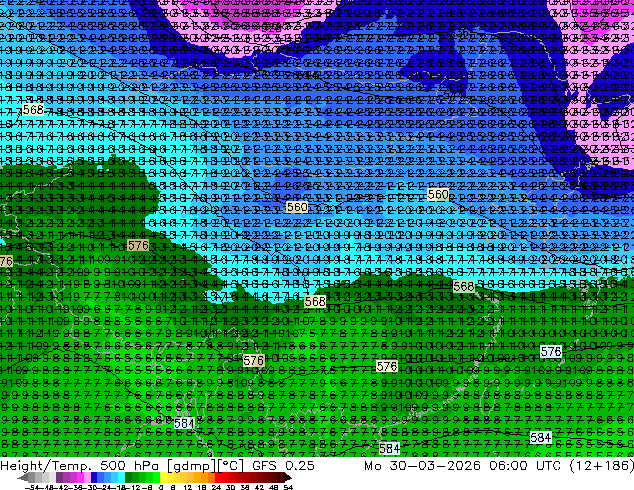Click the gray arrow end of the color scale
This screenshot has height=490, width=634.
[x=23, y=478]
